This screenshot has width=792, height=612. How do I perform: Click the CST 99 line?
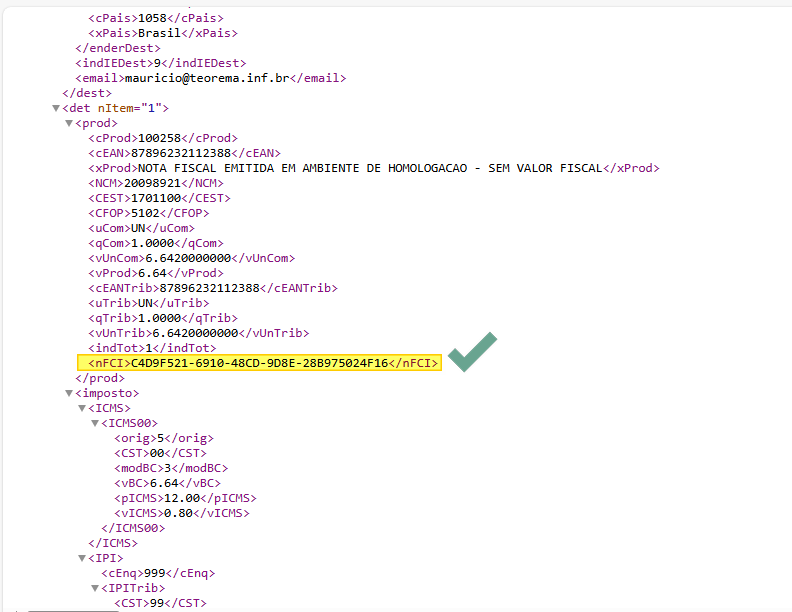[160, 603]
